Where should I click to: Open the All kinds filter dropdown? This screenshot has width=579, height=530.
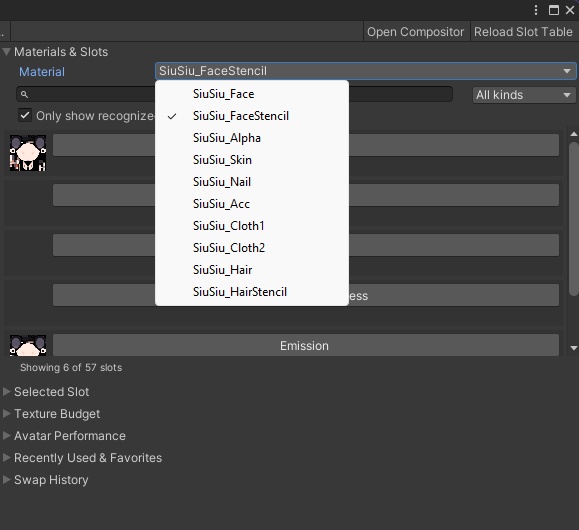[x=524, y=95]
